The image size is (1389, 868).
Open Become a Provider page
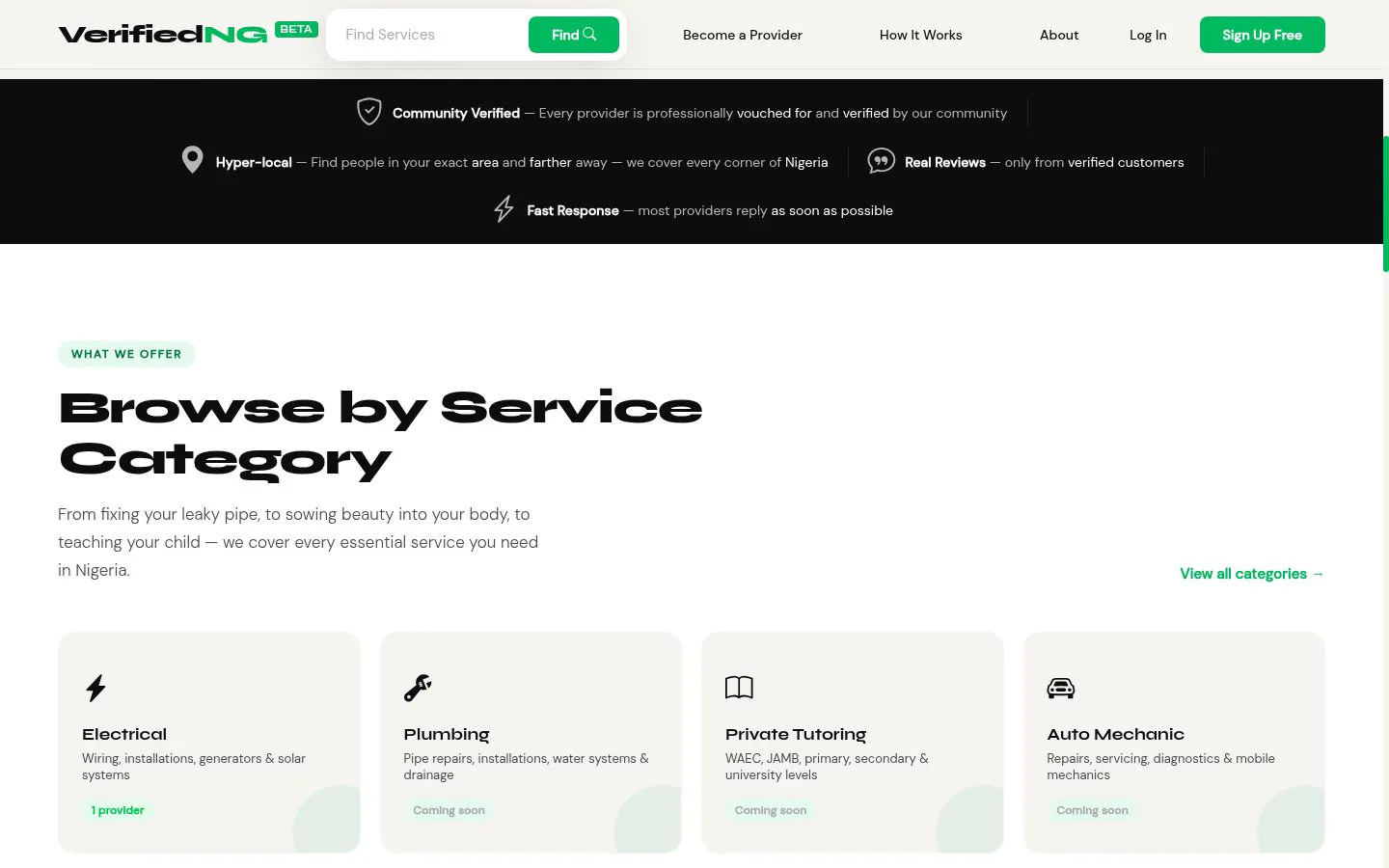(743, 35)
